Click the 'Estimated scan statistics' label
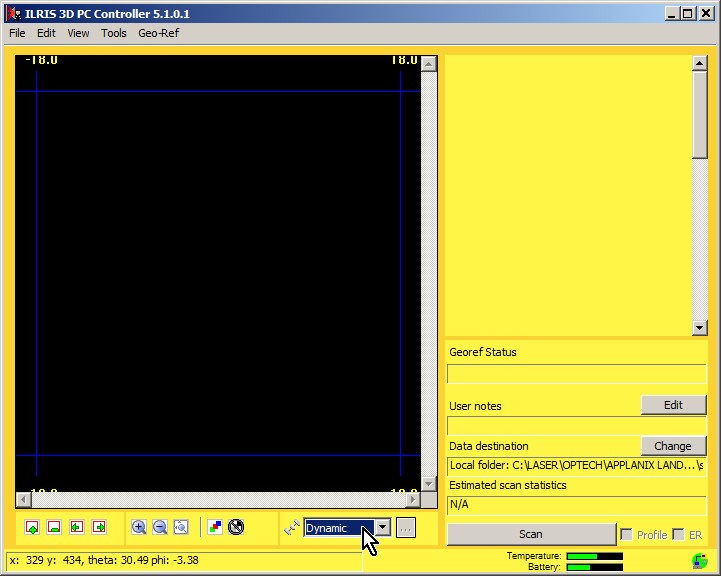The width and height of the screenshot is (721, 576). click(x=508, y=485)
